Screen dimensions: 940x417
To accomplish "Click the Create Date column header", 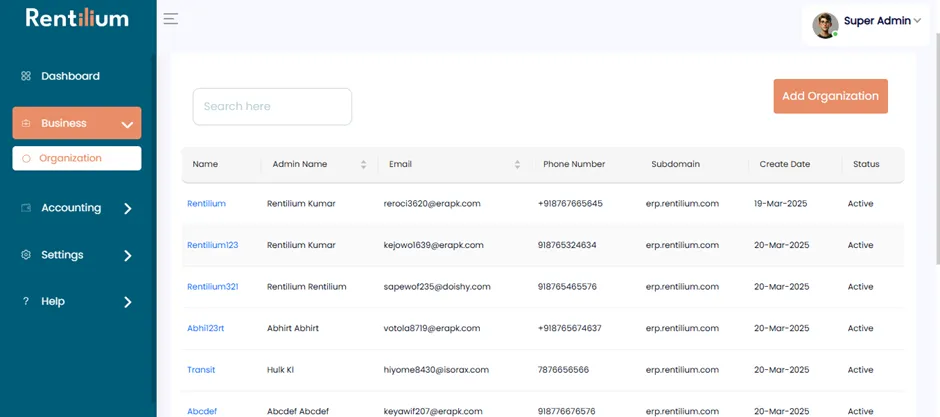I will [785, 164].
